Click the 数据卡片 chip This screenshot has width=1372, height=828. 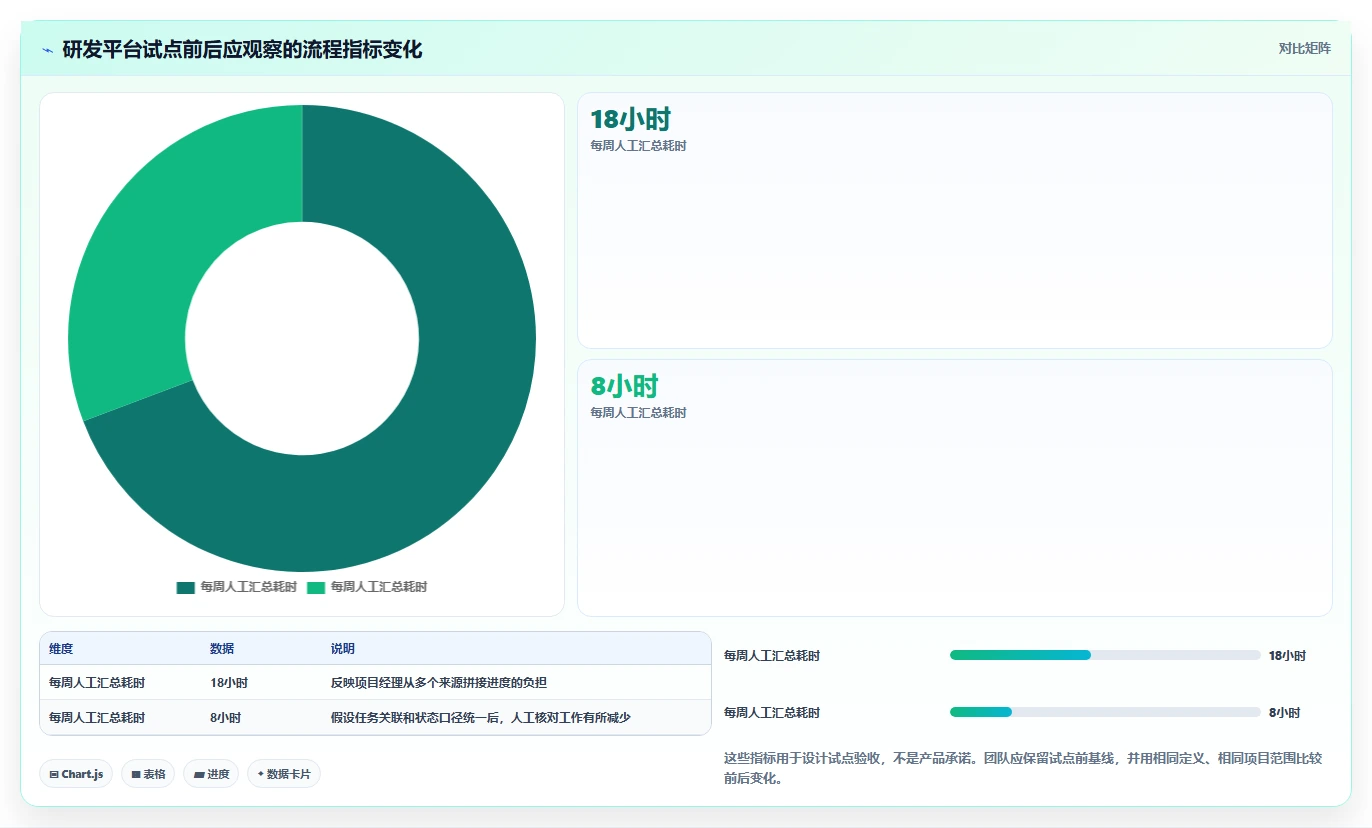click(284, 774)
